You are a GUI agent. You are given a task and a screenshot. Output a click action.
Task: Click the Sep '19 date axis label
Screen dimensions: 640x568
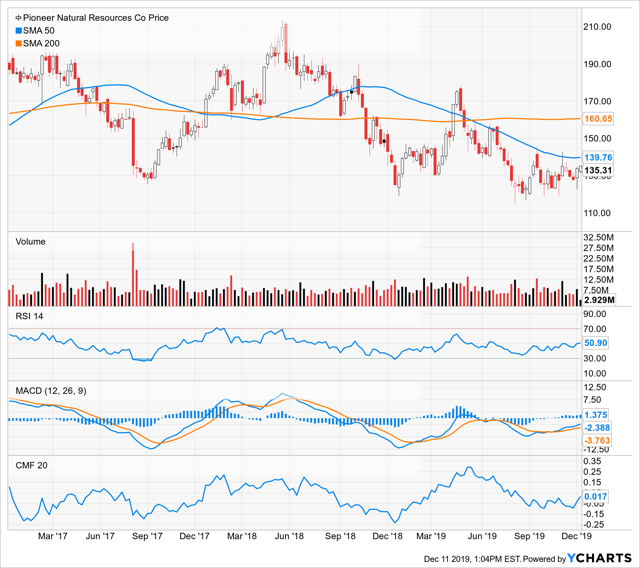[529, 536]
